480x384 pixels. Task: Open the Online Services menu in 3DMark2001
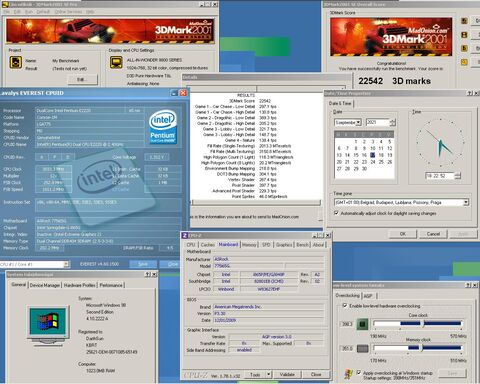click(x=68, y=12)
